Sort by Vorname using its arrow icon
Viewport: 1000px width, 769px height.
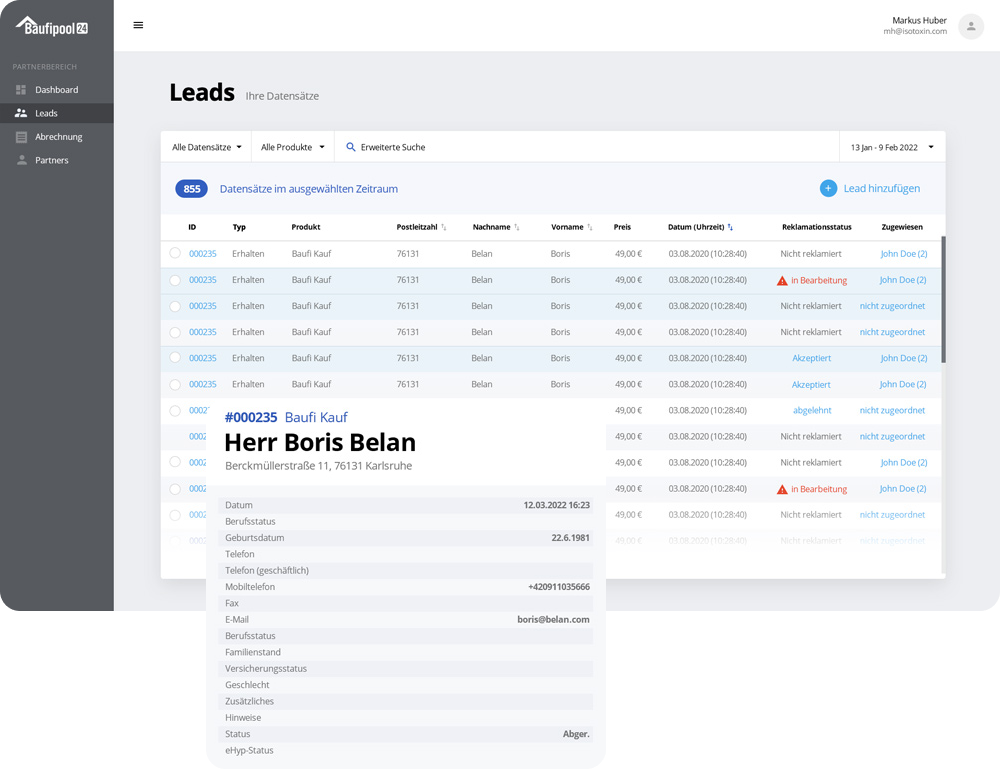[x=589, y=227]
